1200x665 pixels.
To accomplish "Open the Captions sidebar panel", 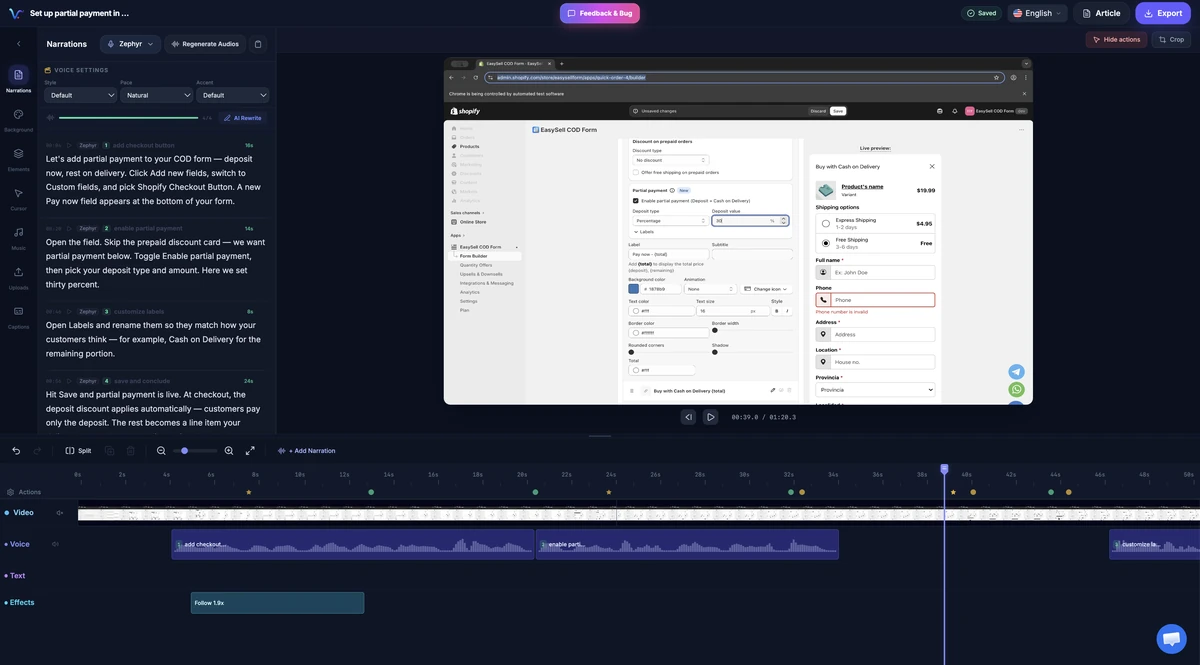I will click(18, 316).
